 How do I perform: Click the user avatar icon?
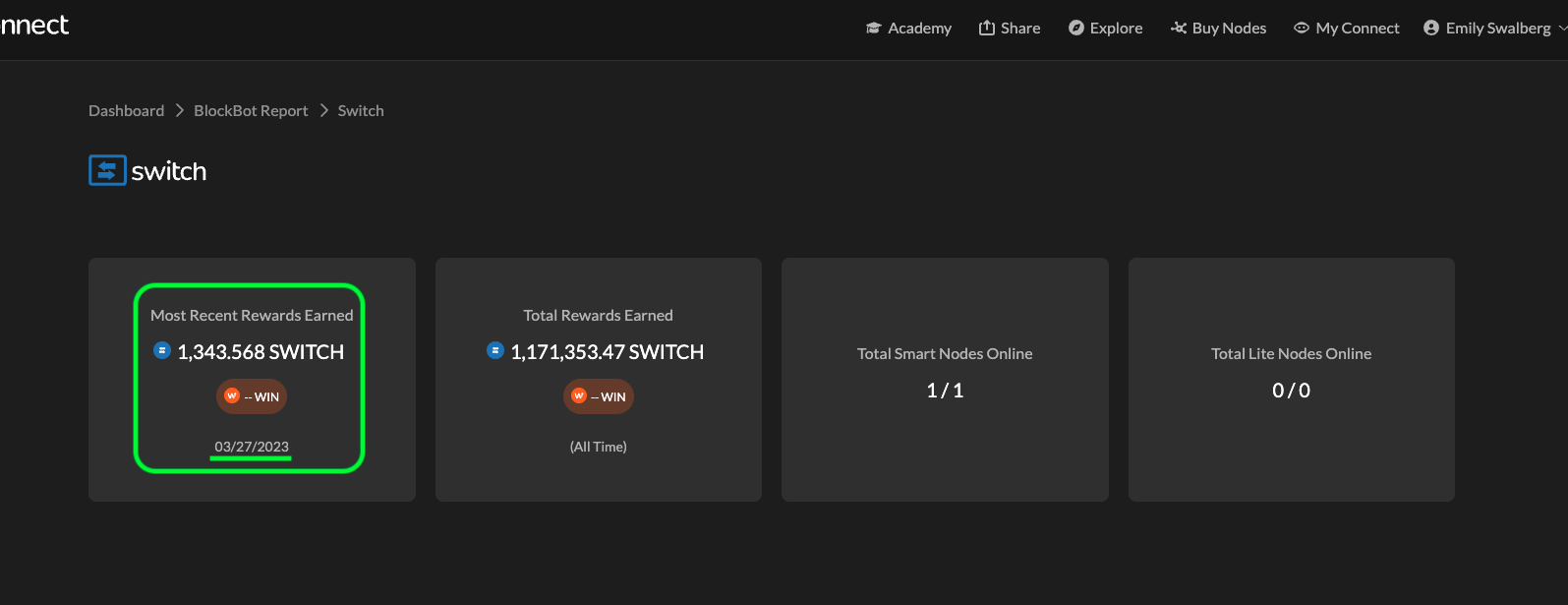pos(1431,29)
